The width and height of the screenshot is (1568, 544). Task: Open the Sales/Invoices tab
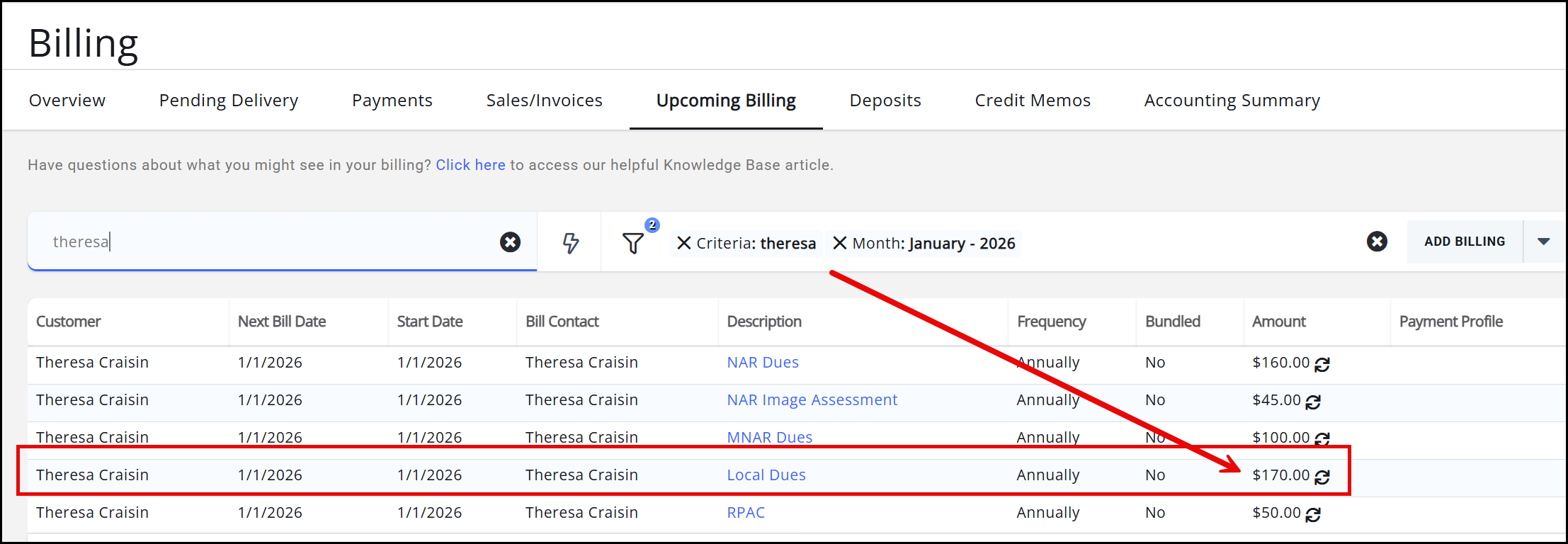click(544, 101)
